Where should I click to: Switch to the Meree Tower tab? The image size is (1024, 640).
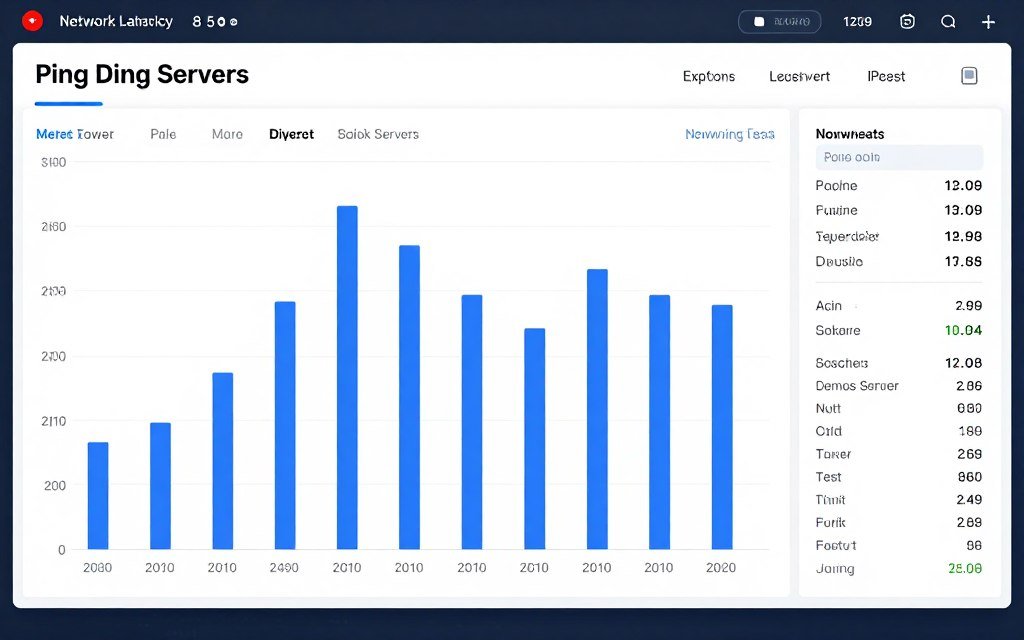[75, 134]
